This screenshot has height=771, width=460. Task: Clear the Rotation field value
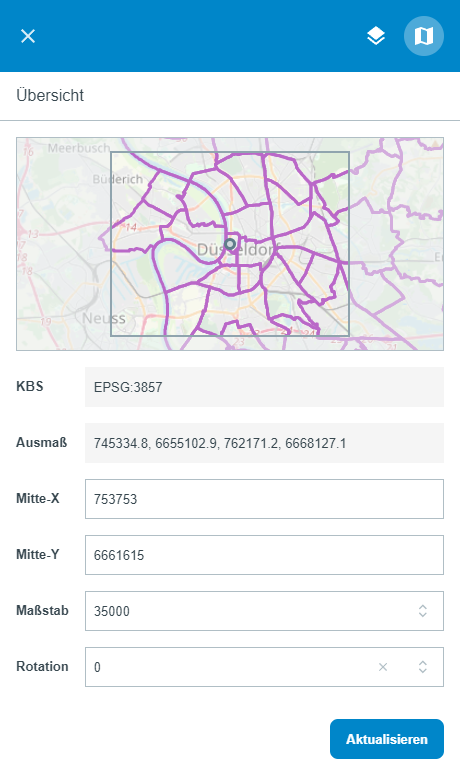click(x=383, y=667)
